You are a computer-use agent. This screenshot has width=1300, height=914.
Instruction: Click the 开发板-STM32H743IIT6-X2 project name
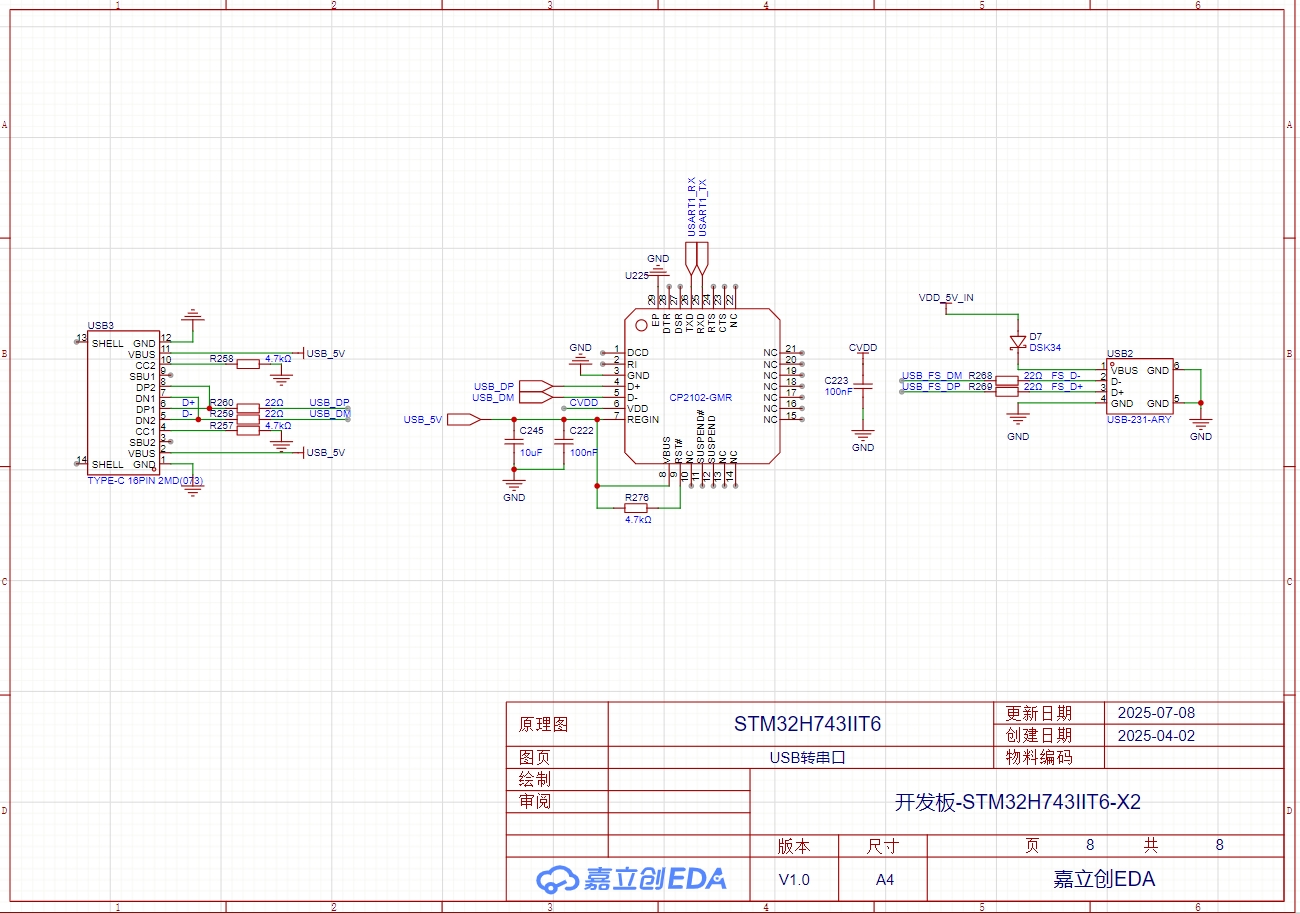click(1018, 802)
